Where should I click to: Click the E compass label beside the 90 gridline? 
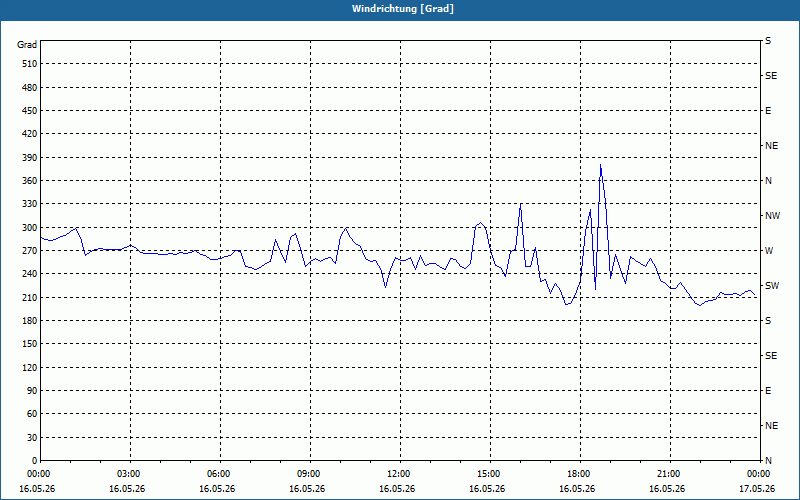tap(768, 391)
